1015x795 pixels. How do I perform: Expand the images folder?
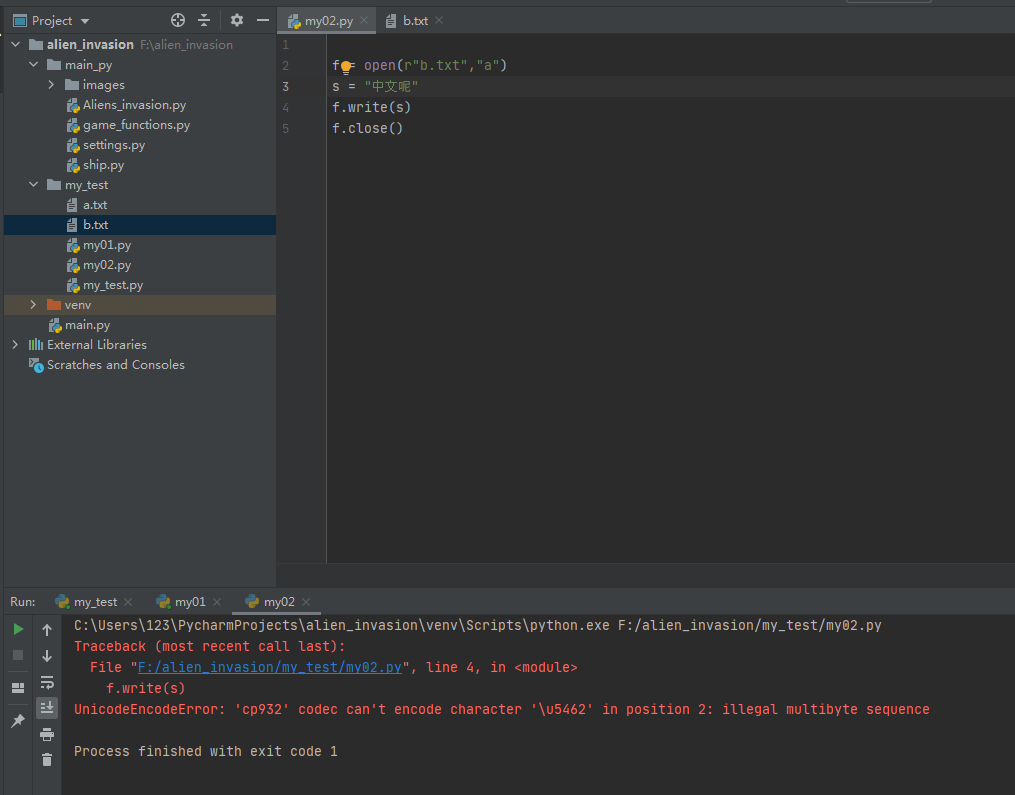tap(51, 85)
